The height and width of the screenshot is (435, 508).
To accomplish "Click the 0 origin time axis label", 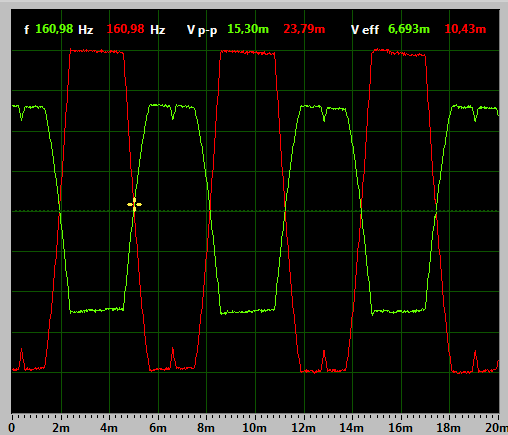I will point(12,428).
